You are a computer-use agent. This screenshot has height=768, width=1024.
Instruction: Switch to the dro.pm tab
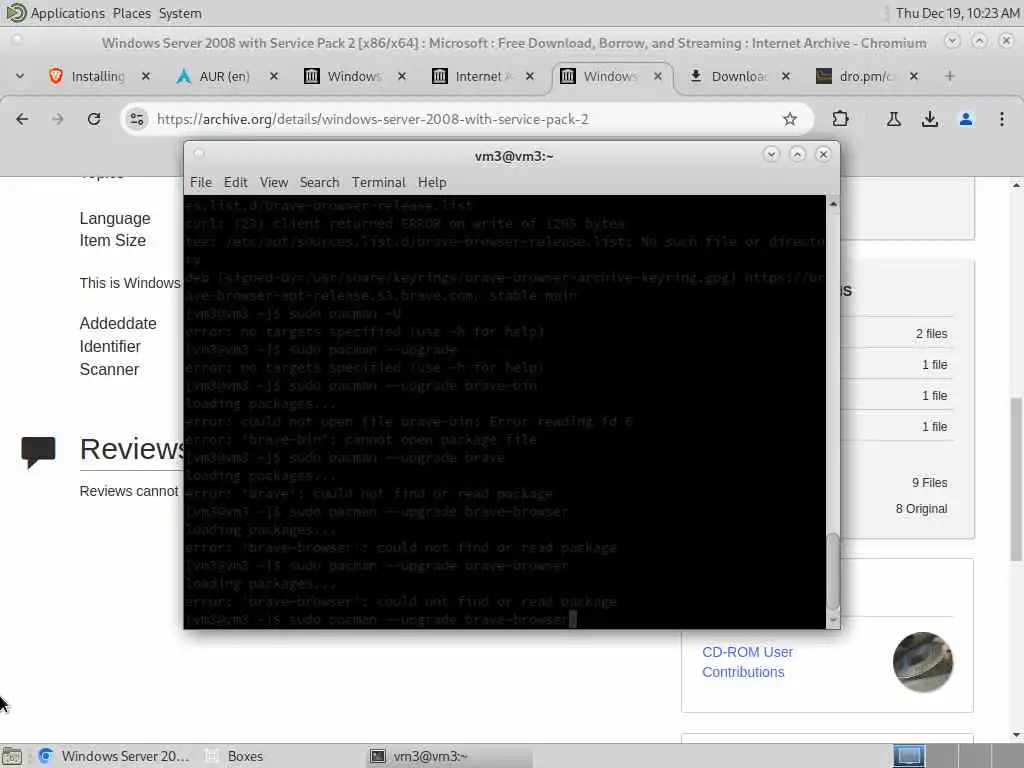click(865, 76)
